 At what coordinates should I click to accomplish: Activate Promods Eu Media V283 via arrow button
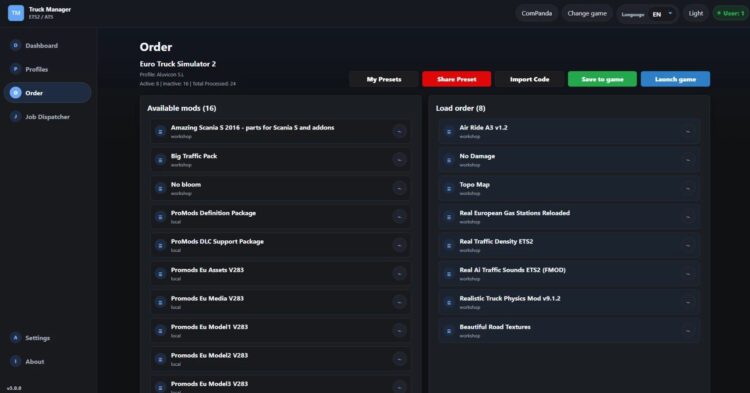tap(399, 302)
